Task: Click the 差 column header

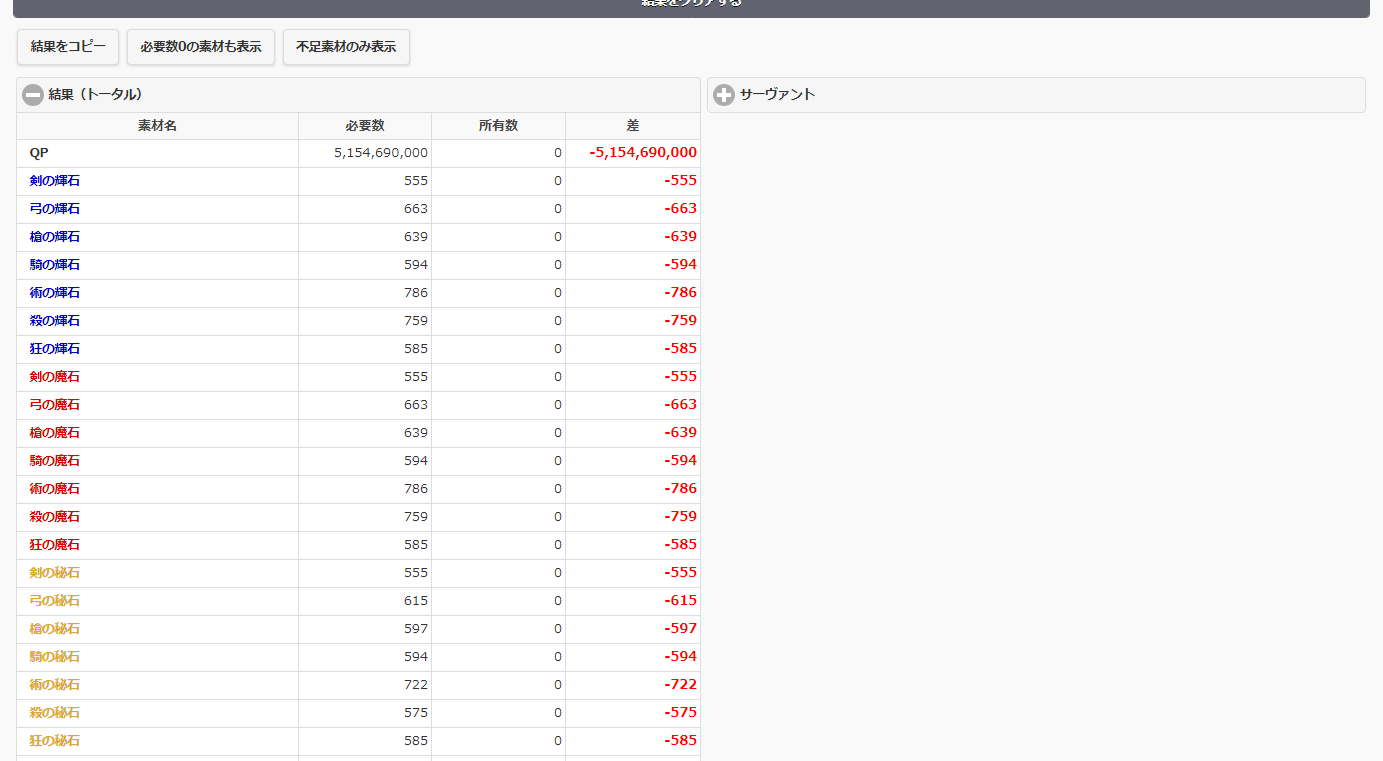Action: point(632,126)
